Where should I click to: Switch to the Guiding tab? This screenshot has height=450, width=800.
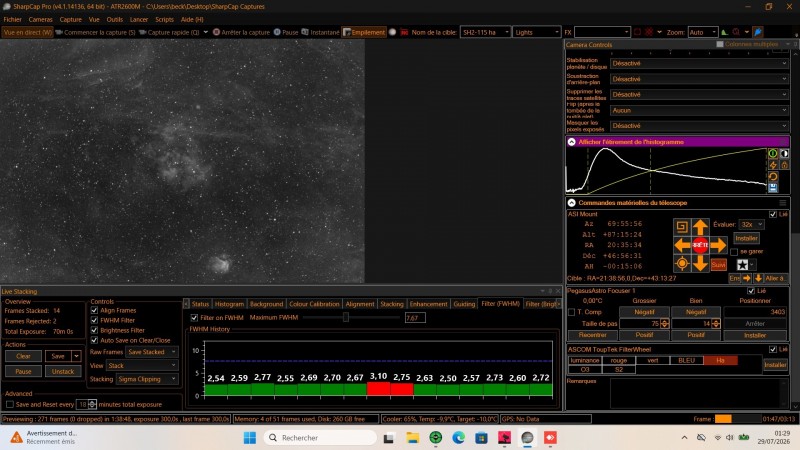click(x=464, y=304)
